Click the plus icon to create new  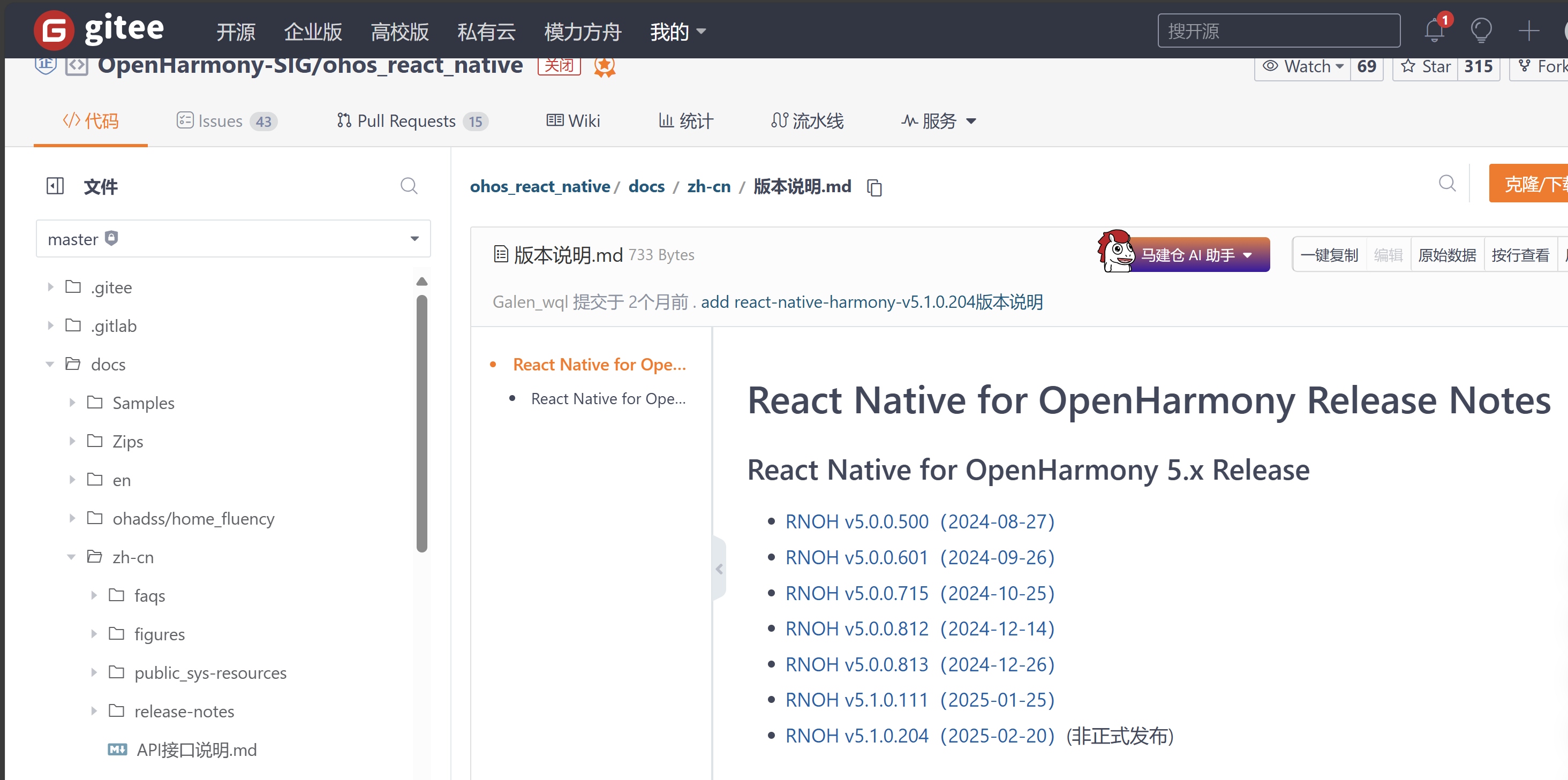[x=1528, y=31]
